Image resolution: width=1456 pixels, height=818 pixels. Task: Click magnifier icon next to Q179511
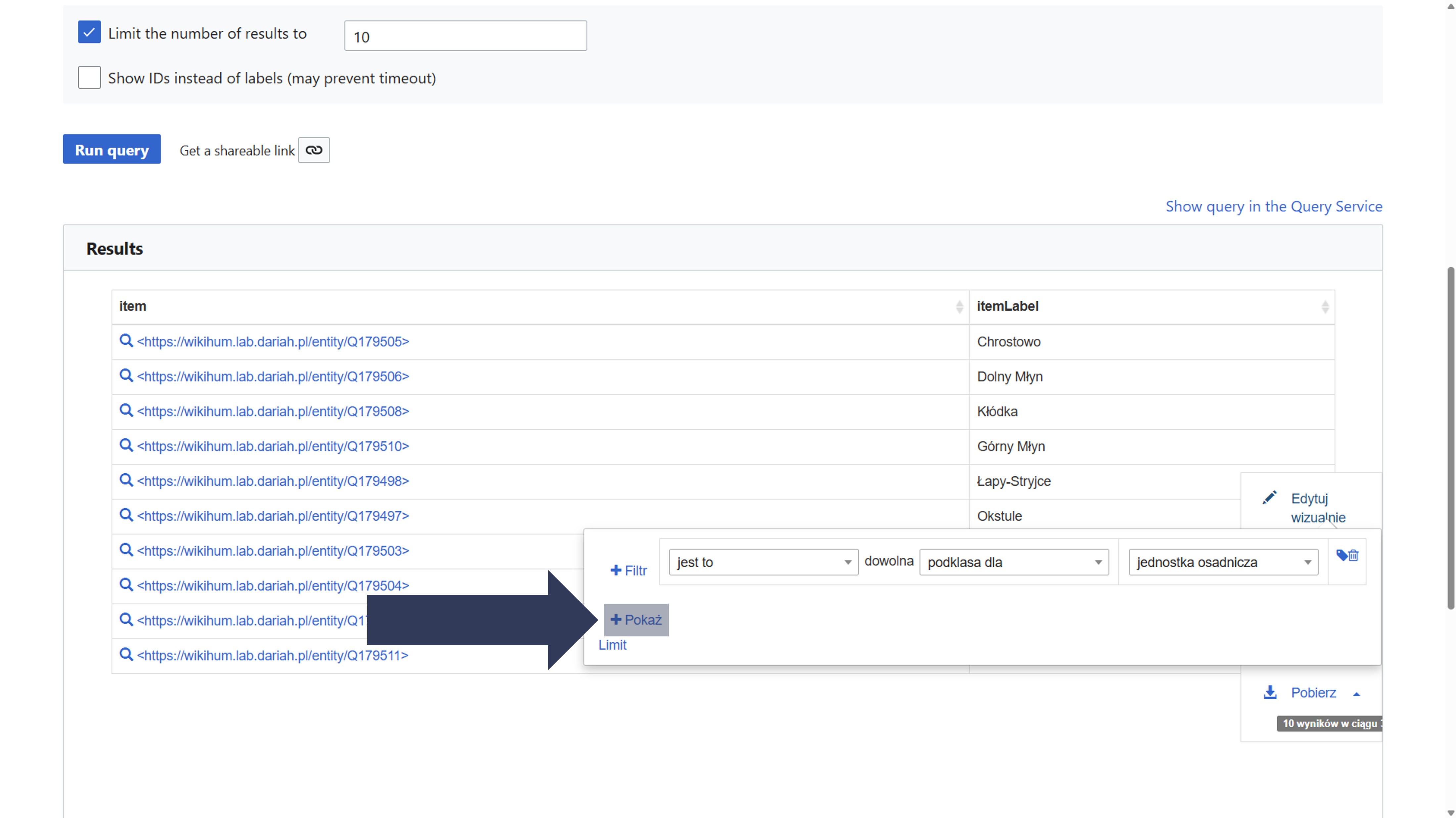point(126,654)
